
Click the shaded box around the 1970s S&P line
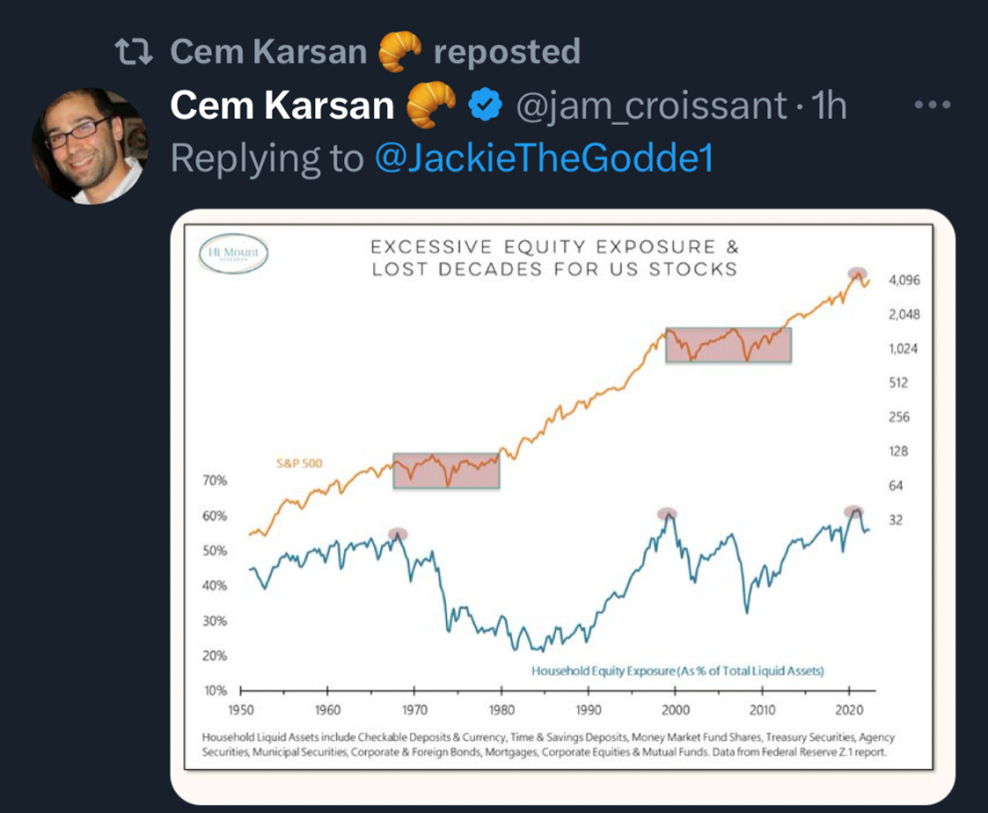click(x=446, y=470)
